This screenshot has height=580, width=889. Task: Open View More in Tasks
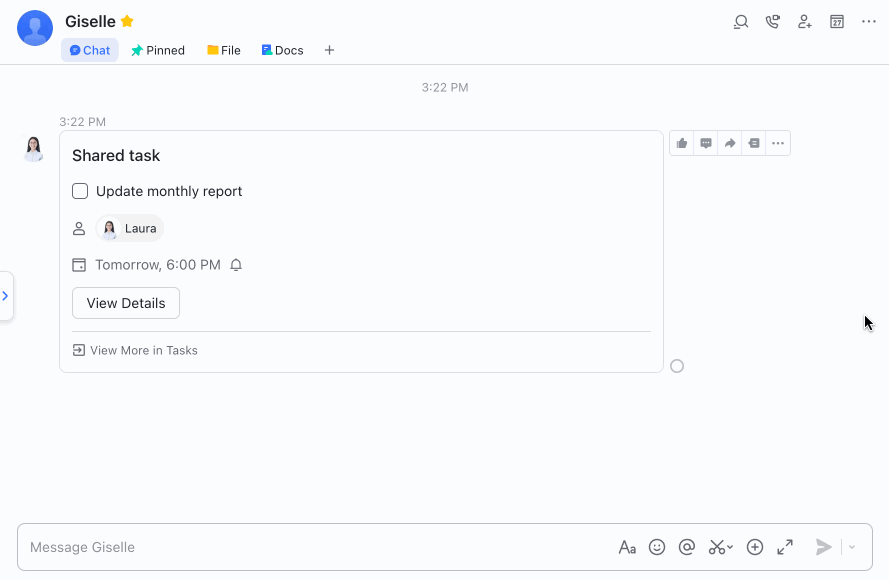click(x=135, y=350)
